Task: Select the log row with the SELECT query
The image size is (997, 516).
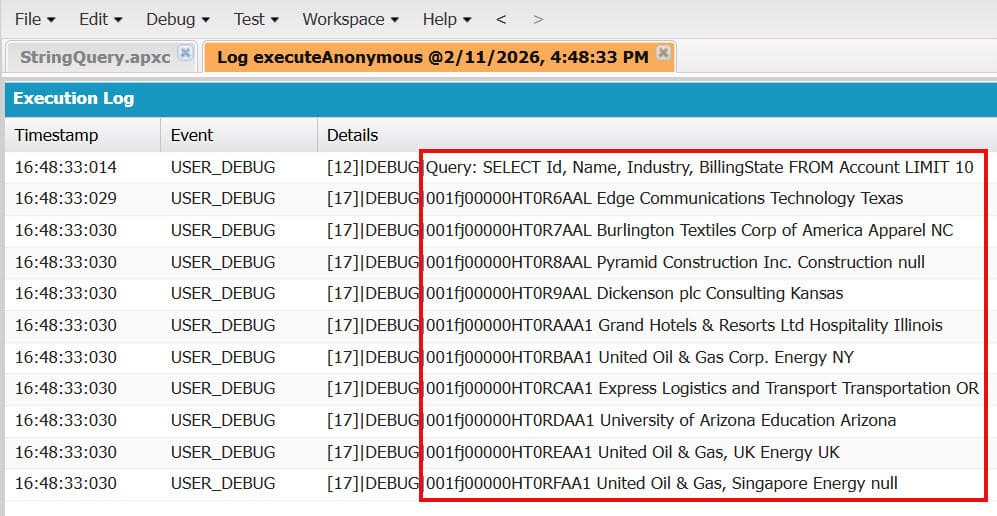Action: click(501, 168)
